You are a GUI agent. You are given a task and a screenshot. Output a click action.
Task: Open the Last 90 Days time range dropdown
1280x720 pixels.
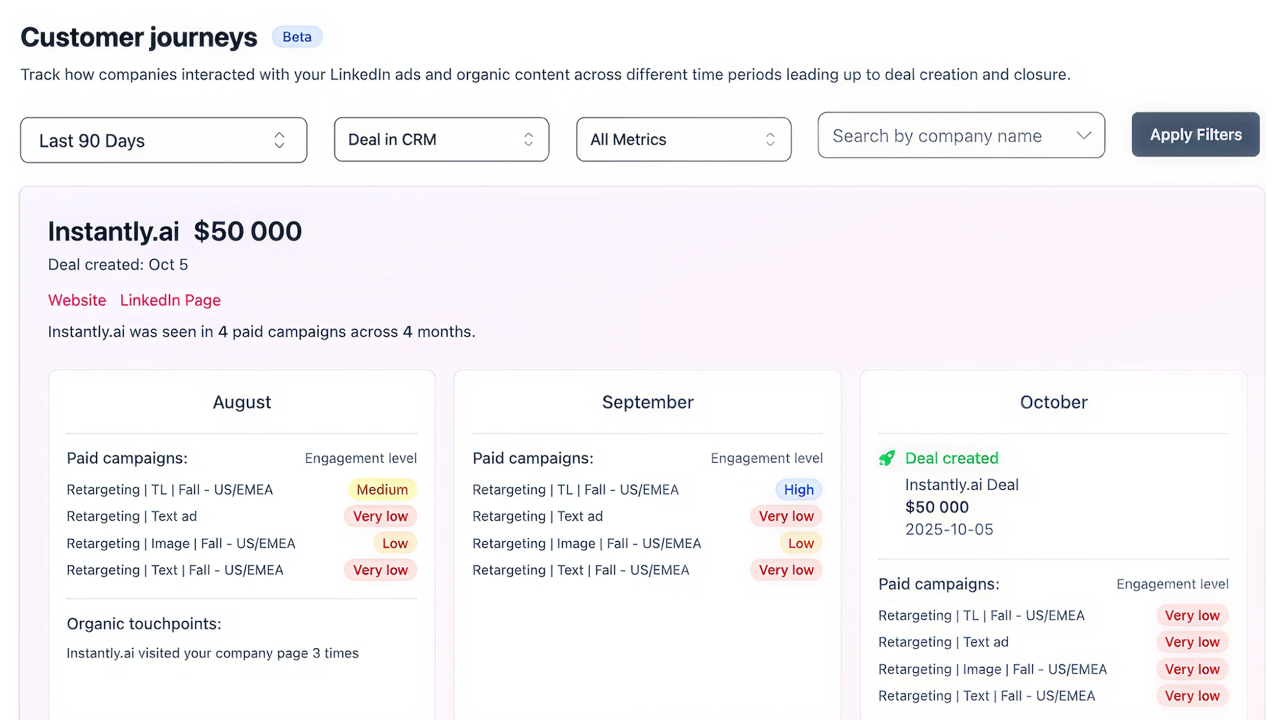(163, 140)
